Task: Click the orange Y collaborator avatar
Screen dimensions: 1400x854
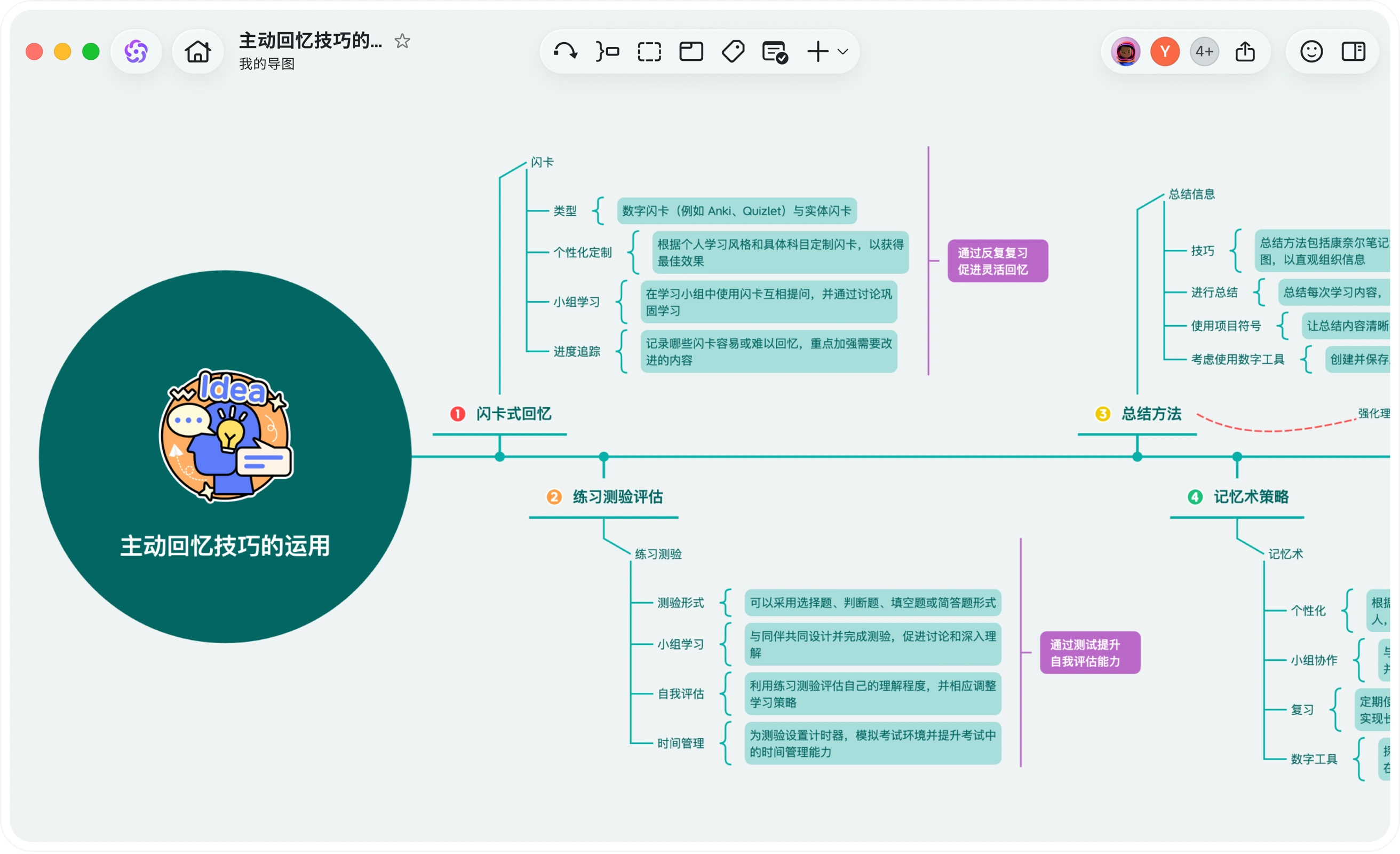Action: pos(1165,52)
